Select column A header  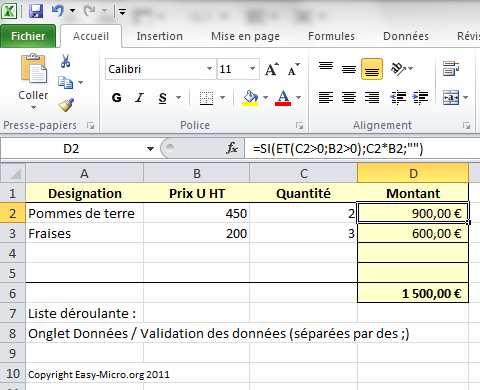coord(85,173)
